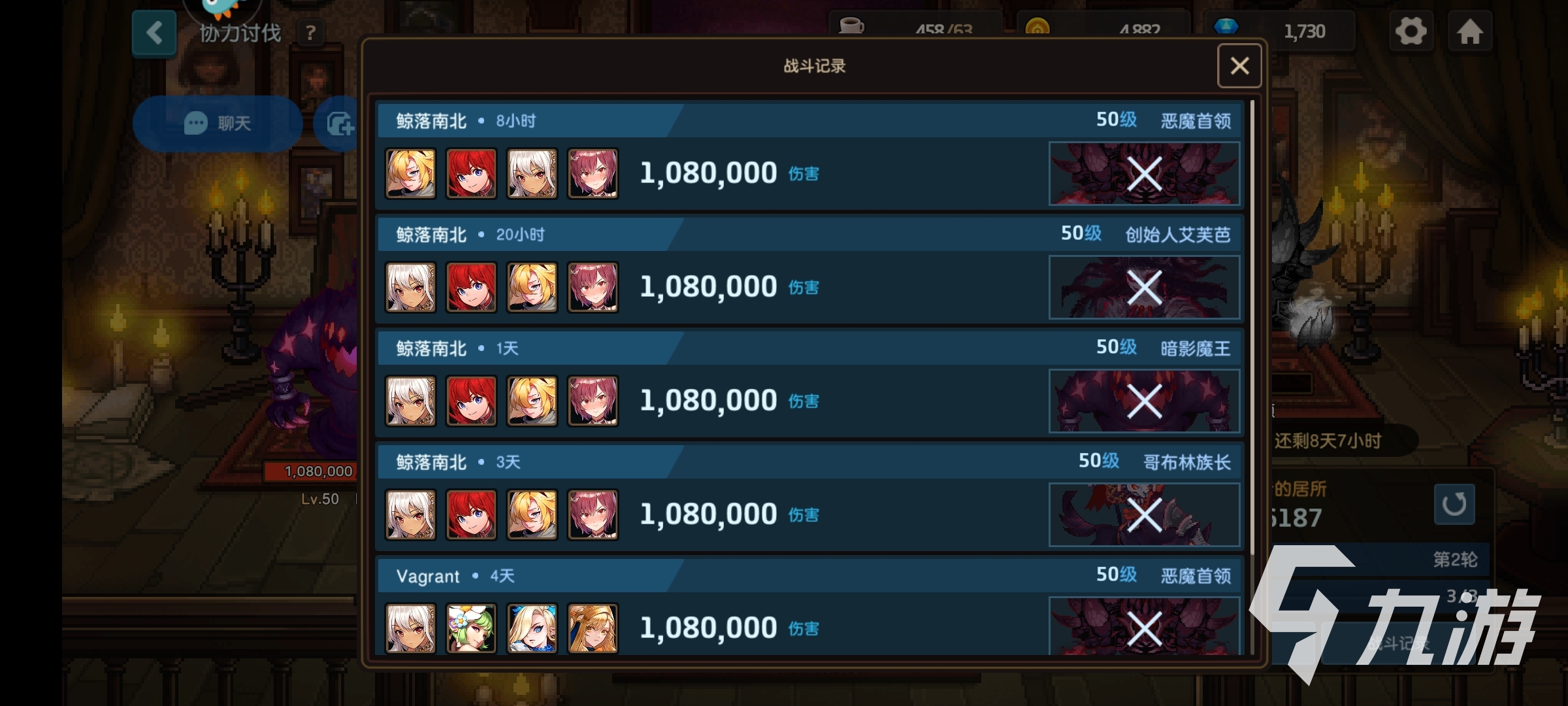Open the question mark help icon
This screenshot has height=706, width=1568.
[311, 32]
